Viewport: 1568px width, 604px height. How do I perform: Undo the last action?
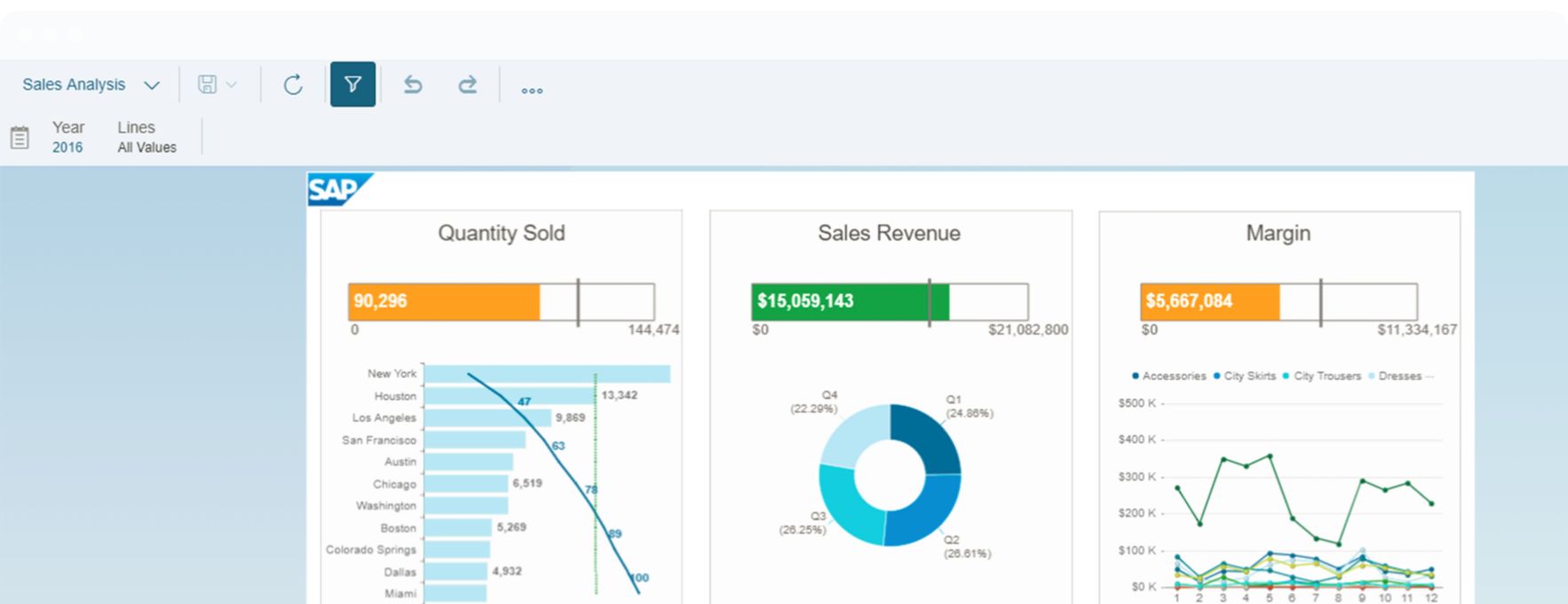pyautogui.click(x=413, y=84)
